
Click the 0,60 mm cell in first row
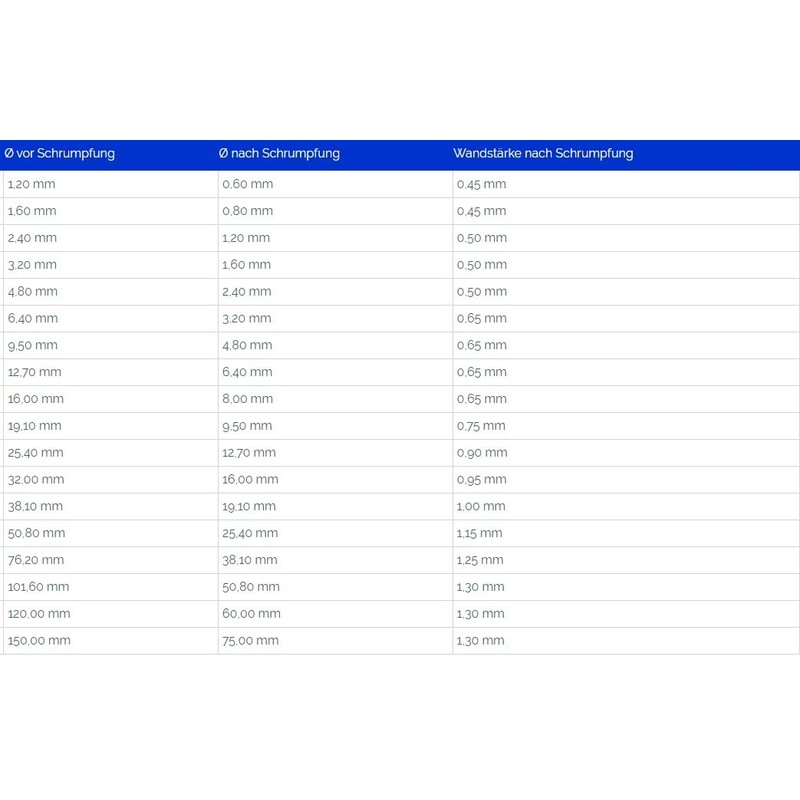coord(247,184)
